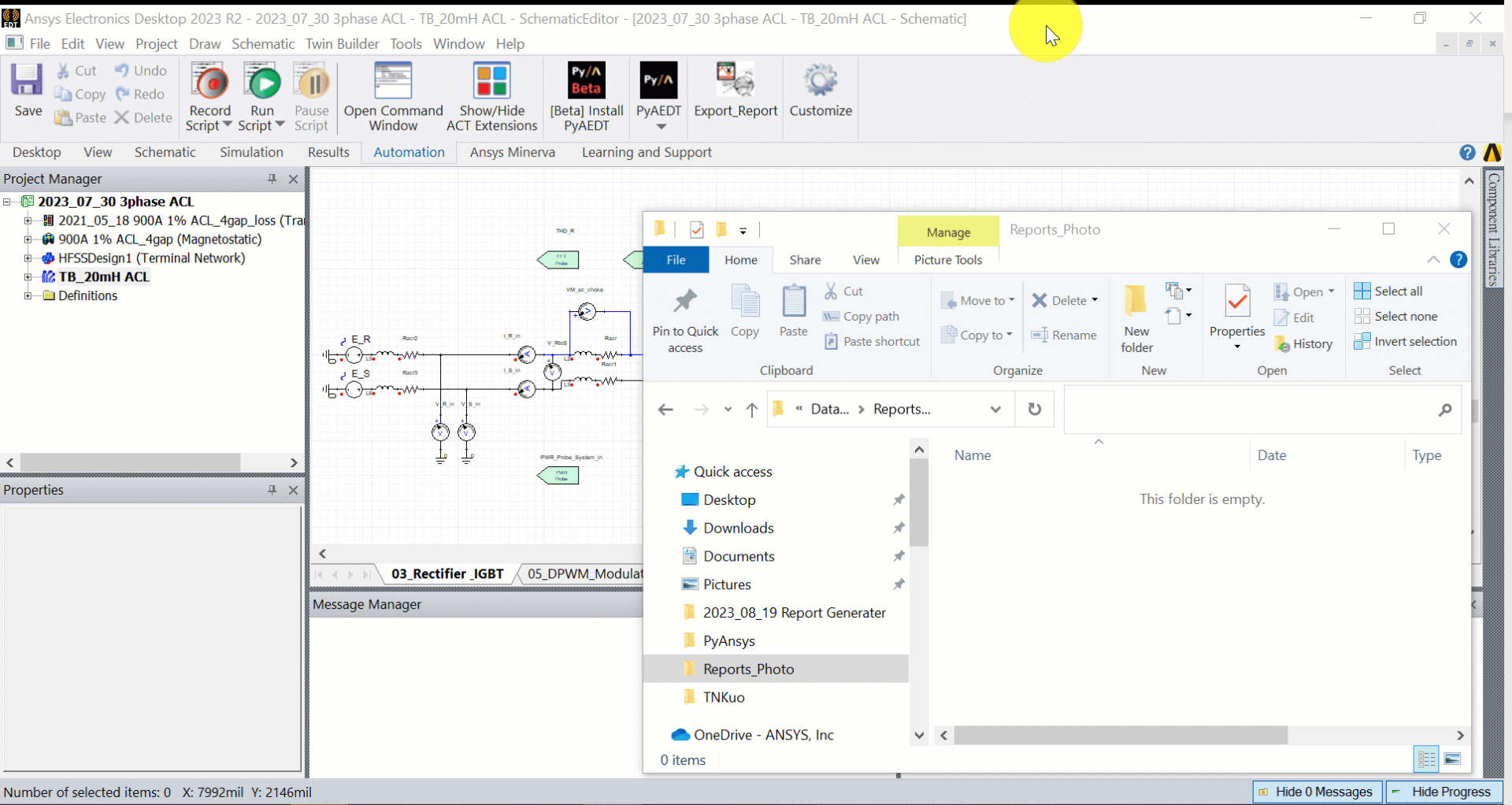
Task: Expand the Explorer address path dropdown
Action: (x=995, y=410)
